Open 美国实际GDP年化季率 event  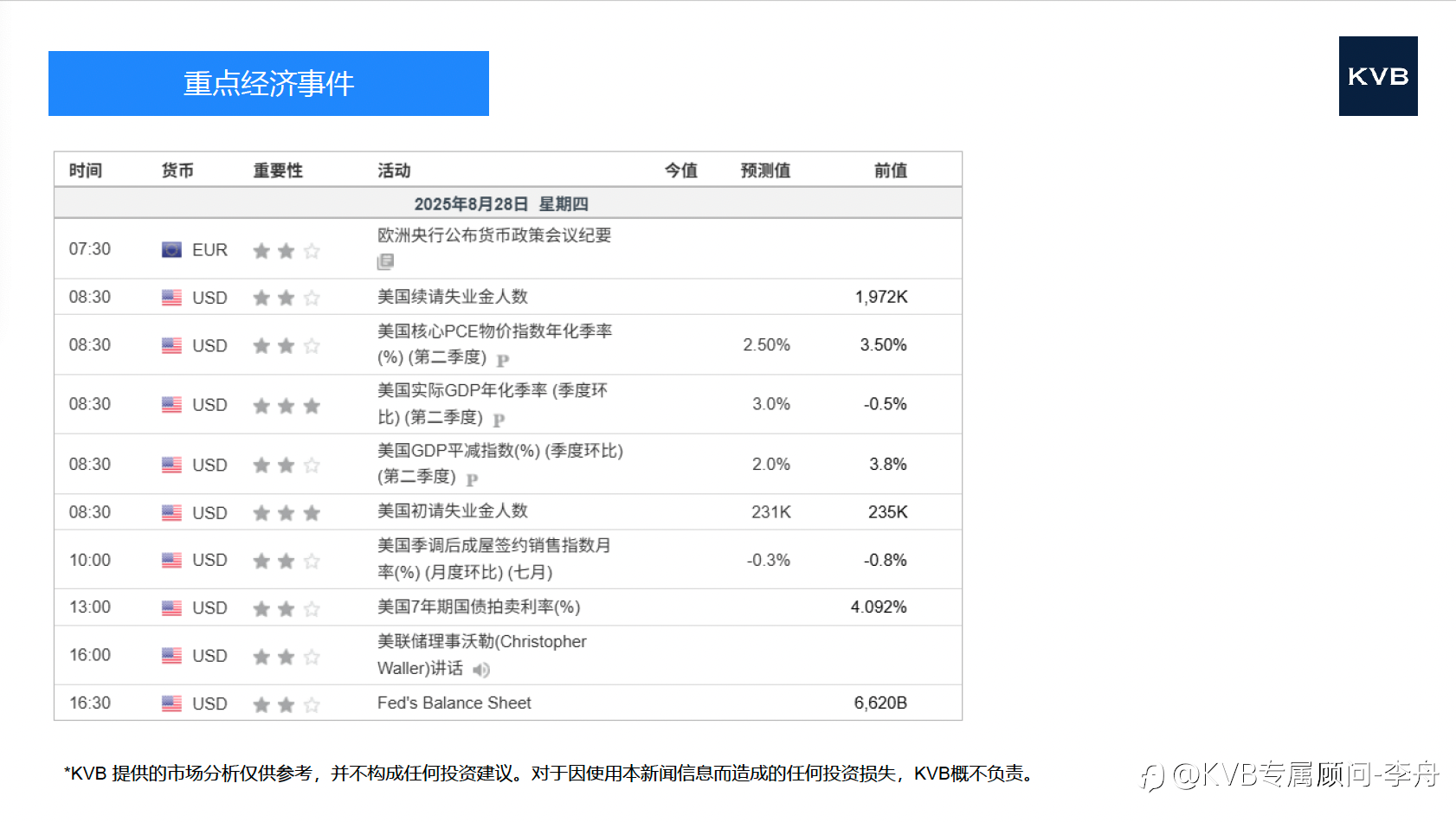click(493, 403)
